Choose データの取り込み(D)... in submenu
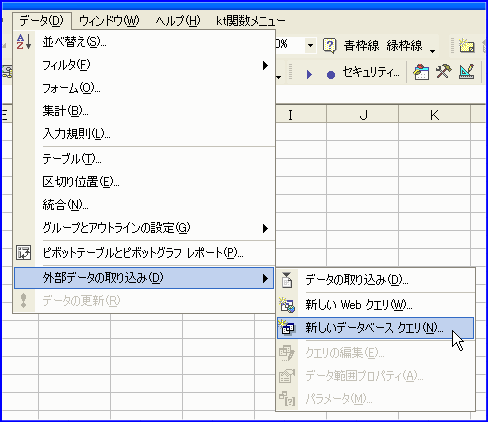This screenshot has height=422, width=488. pyautogui.click(x=376, y=280)
